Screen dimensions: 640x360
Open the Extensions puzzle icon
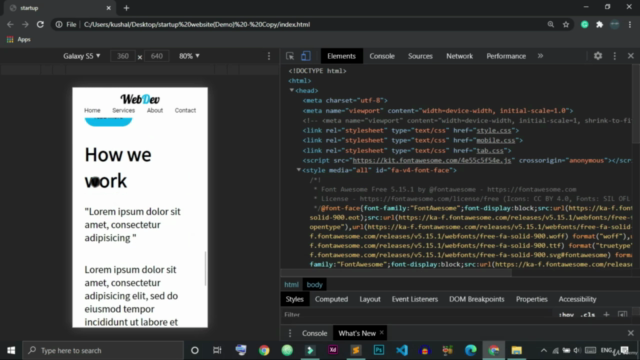[599, 24]
